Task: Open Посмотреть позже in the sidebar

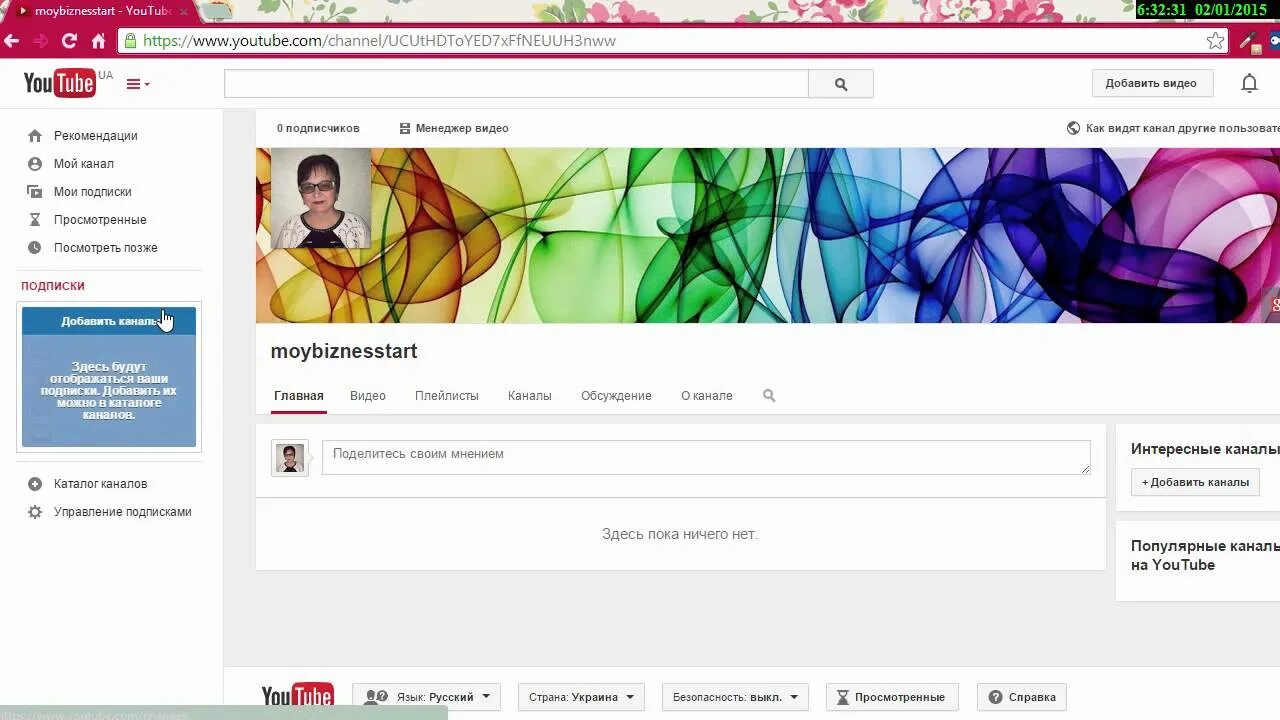Action: [106, 248]
